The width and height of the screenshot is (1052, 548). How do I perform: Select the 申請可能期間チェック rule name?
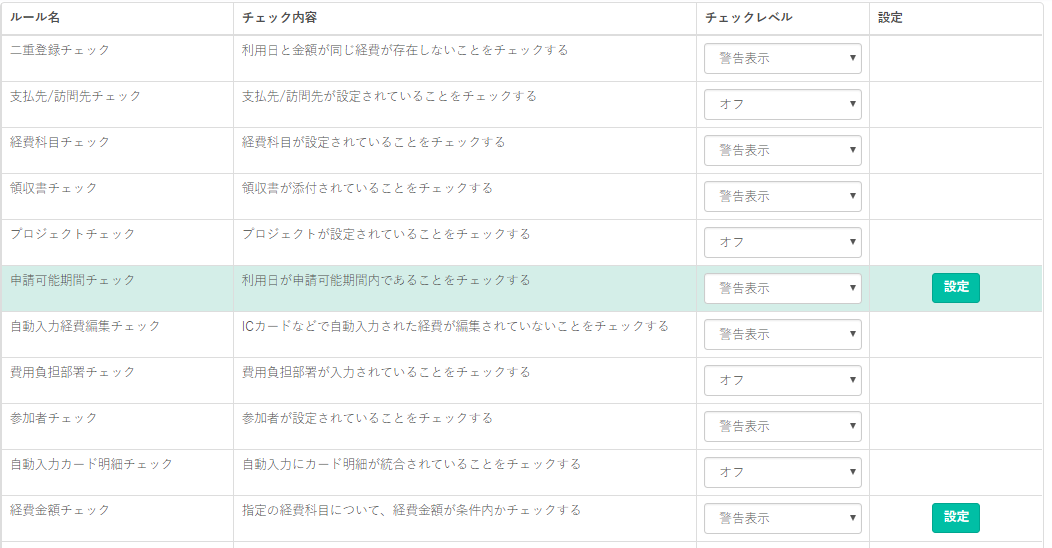click(72, 280)
